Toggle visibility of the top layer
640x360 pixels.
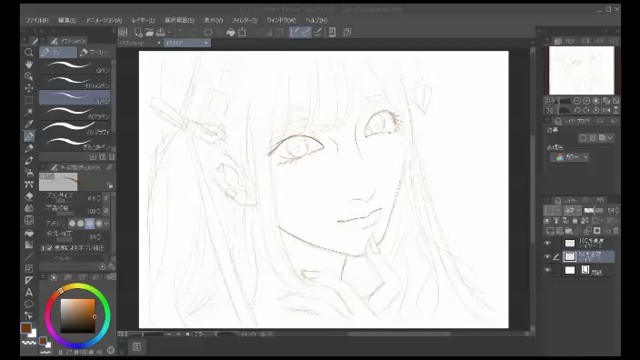tap(547, 243)
